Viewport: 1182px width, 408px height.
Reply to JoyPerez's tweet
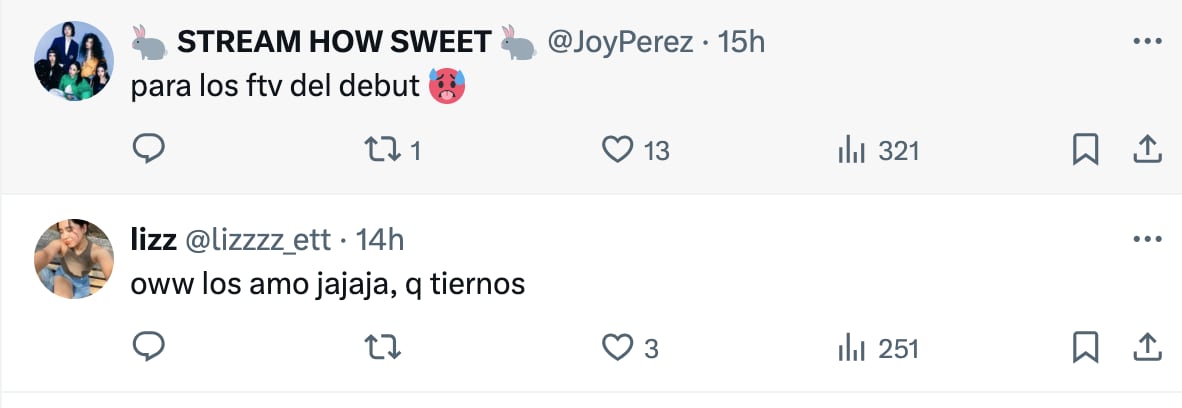click(x=148, y=150)
